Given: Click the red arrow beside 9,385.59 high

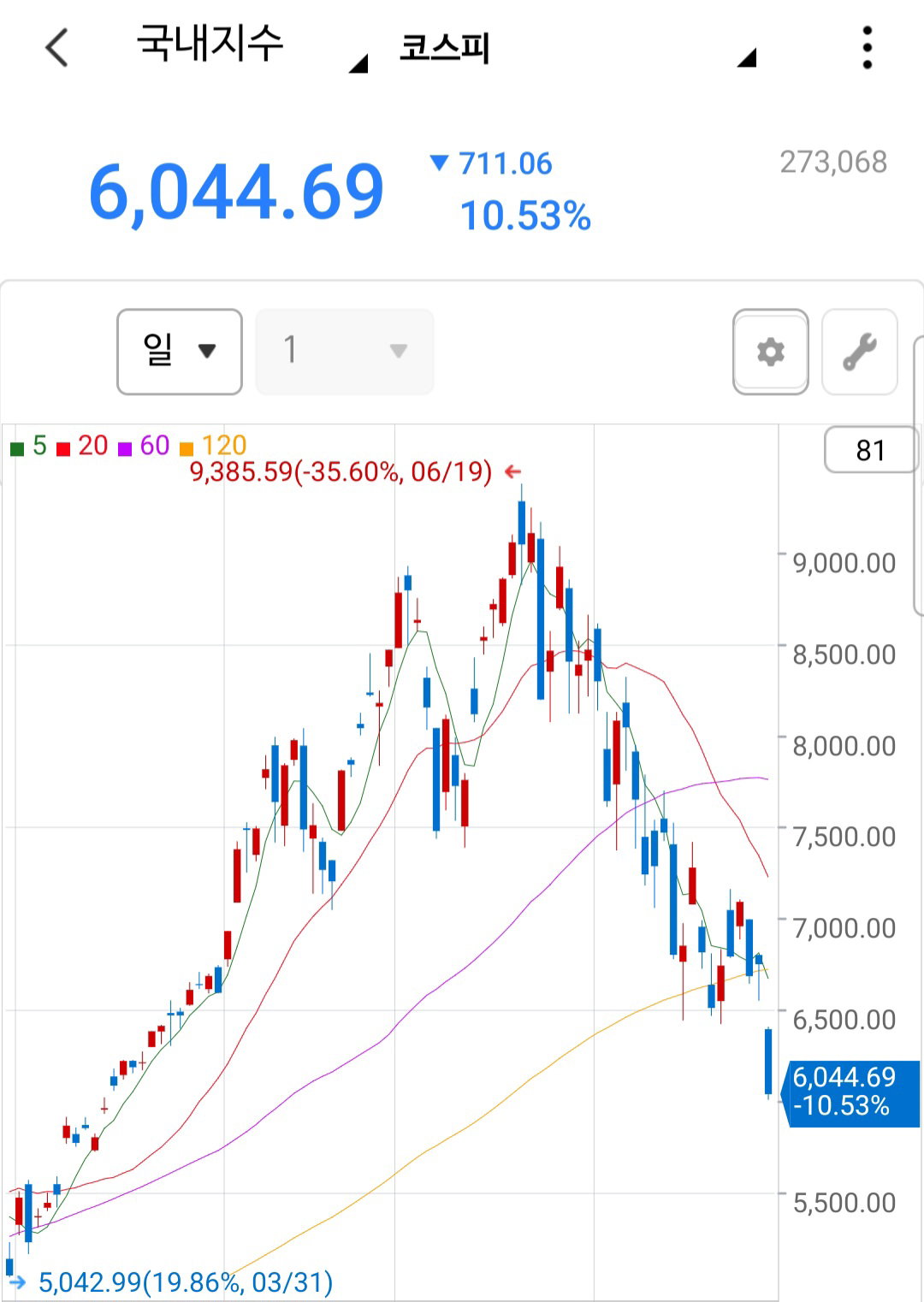Looking at the screenshot, I should (512, 471).
